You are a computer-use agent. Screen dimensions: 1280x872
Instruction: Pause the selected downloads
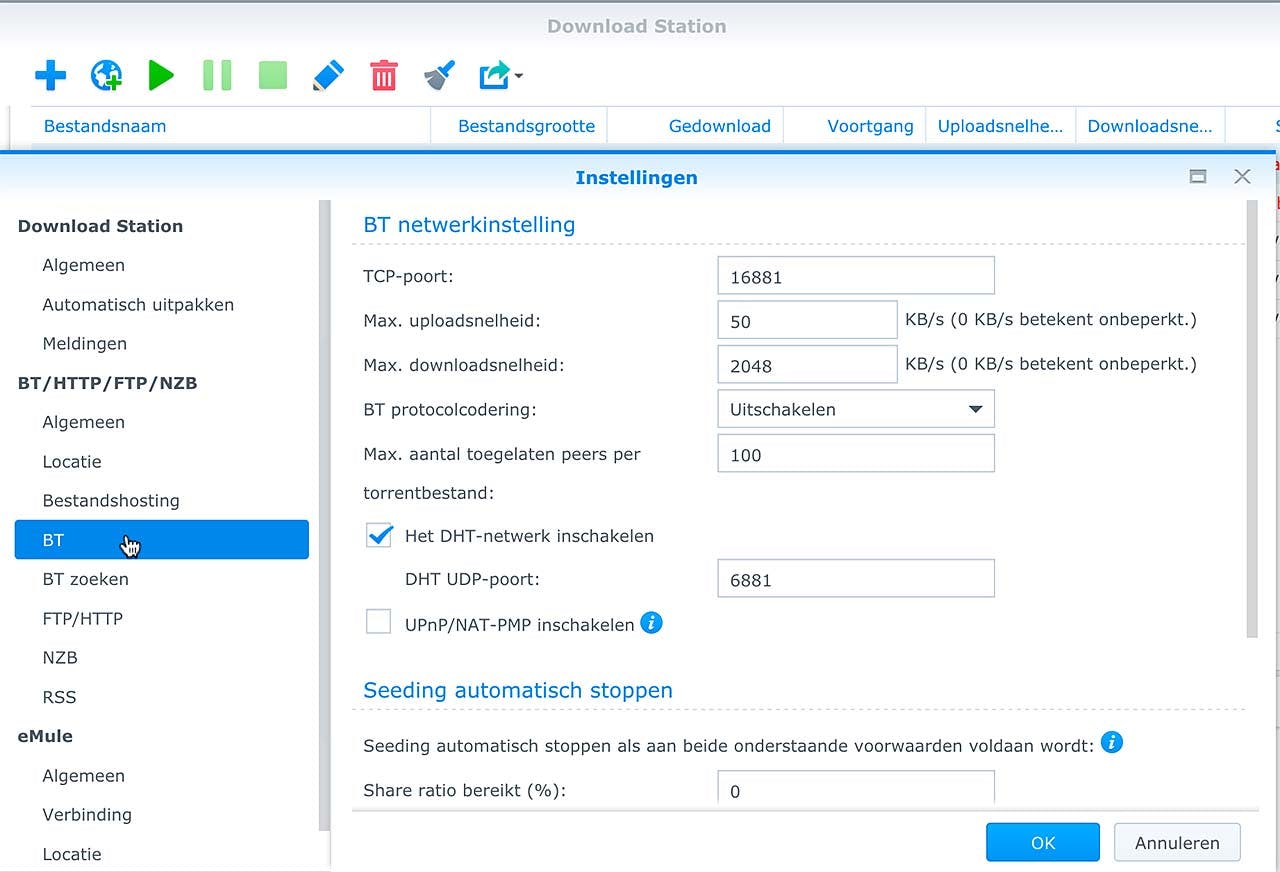coord(217,75)
